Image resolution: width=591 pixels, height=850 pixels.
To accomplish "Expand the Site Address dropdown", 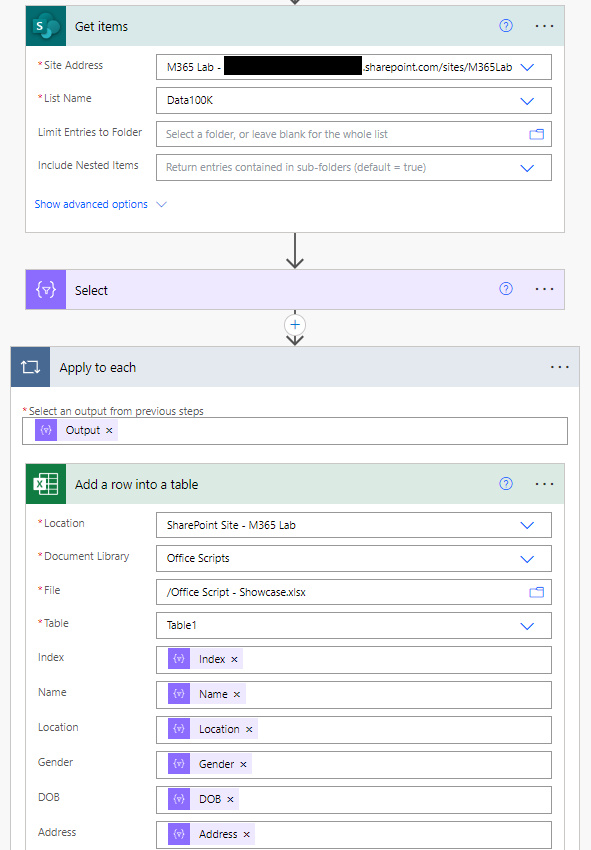I will pyautogui.click(x=527, y=67).
